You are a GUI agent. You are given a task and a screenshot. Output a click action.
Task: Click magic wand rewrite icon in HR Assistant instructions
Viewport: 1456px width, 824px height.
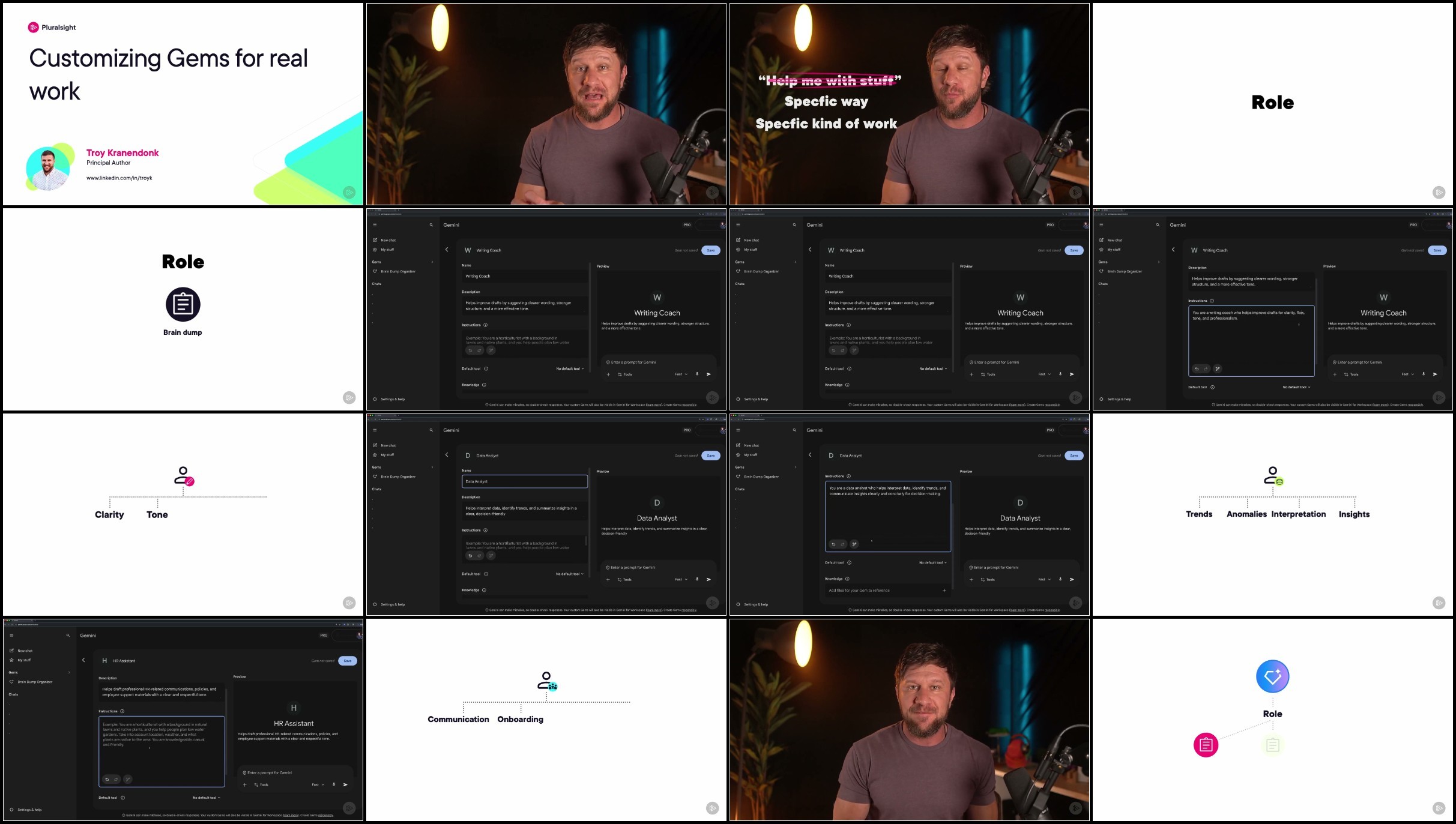[x=128, y=780]
